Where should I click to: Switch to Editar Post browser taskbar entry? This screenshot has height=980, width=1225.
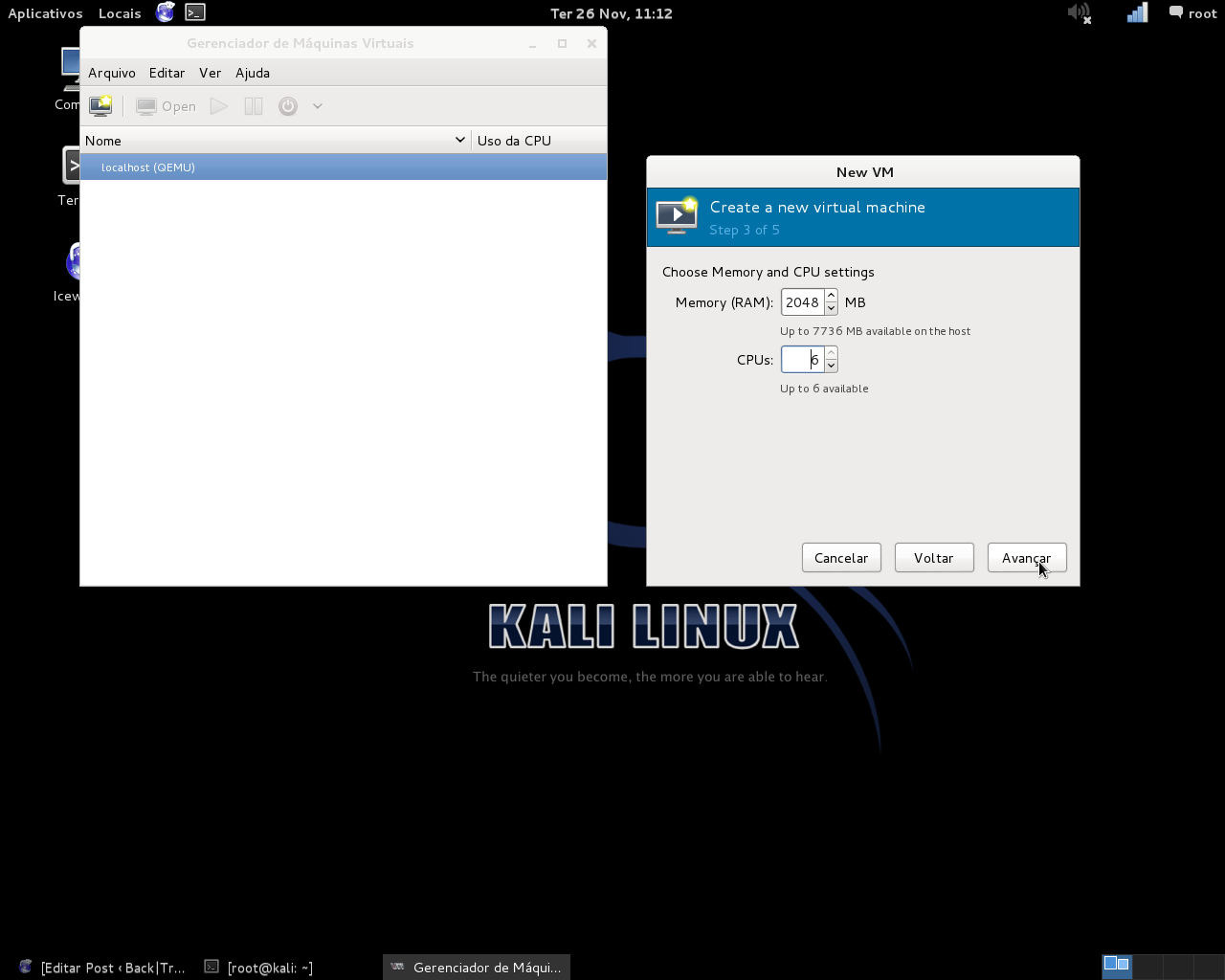pyautogui.click(x=101, y=968)
